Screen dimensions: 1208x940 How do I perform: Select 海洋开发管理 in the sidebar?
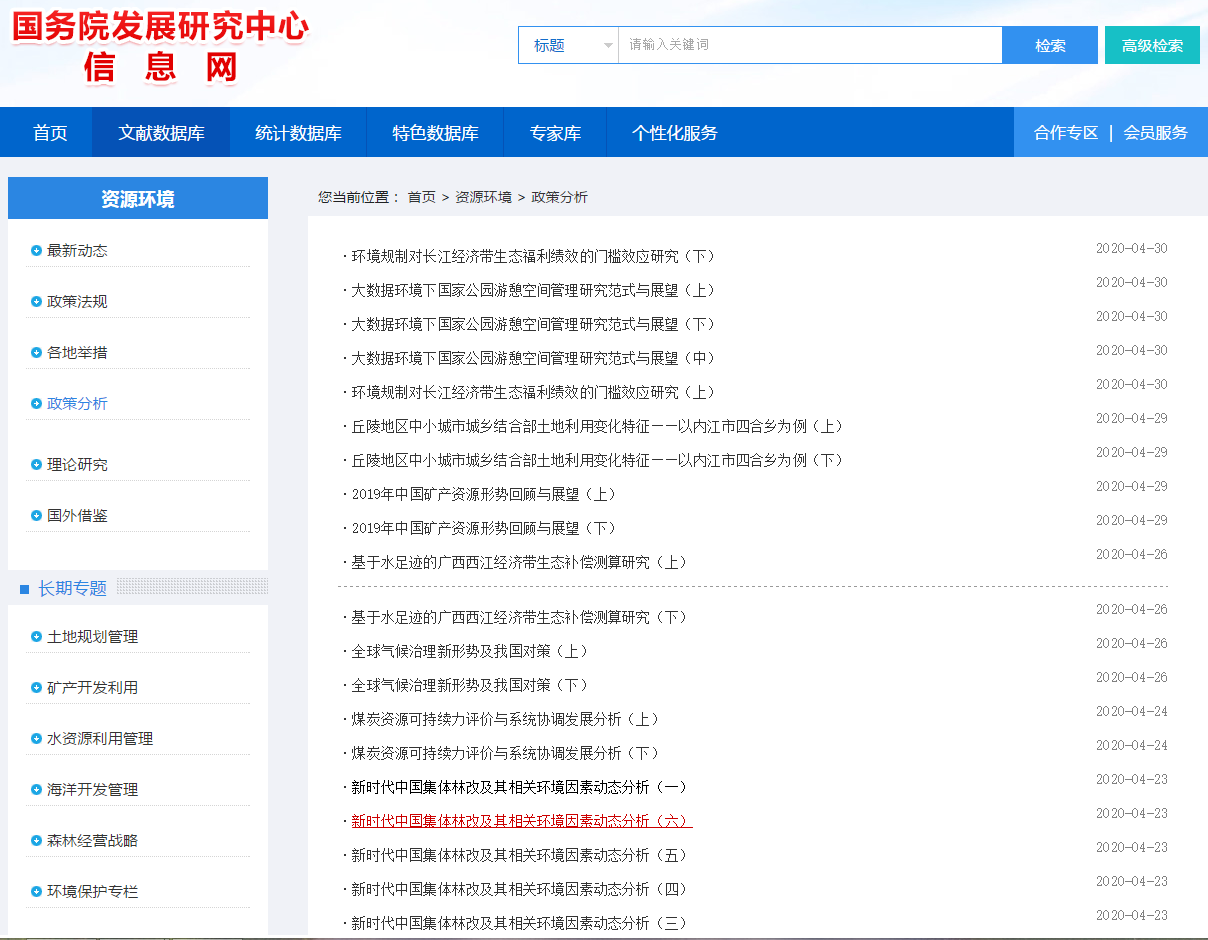[92, 790]
